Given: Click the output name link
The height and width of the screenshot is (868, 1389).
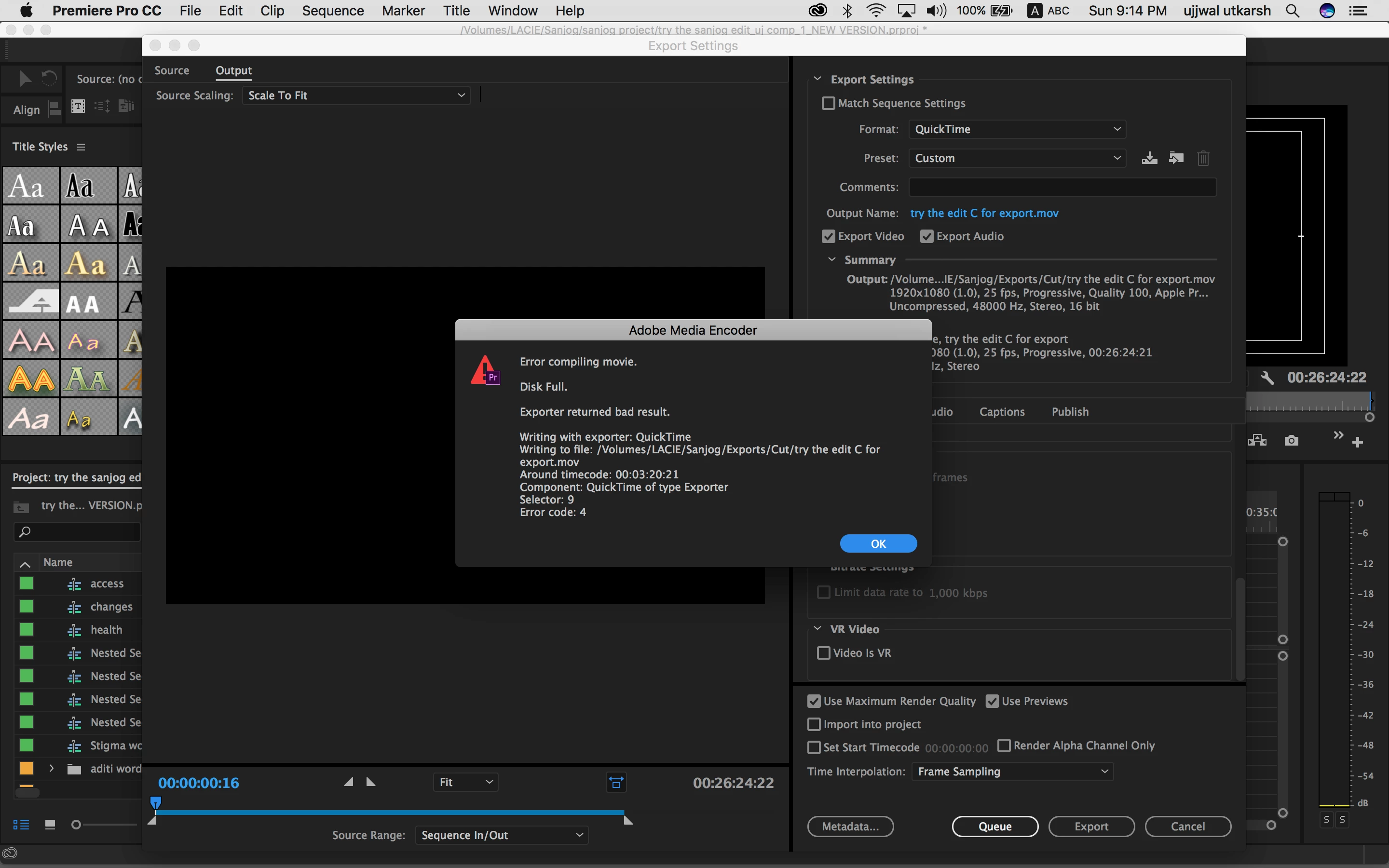Looking at the screenshot, I should 984,213.
